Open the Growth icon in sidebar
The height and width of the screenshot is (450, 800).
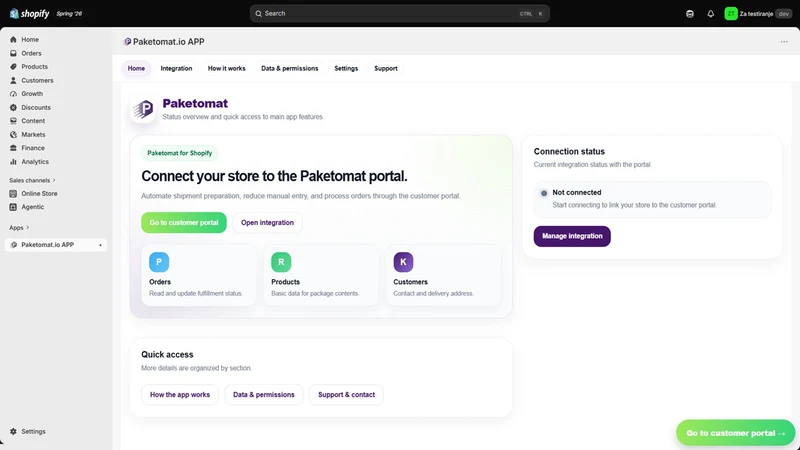click(13, 94)
